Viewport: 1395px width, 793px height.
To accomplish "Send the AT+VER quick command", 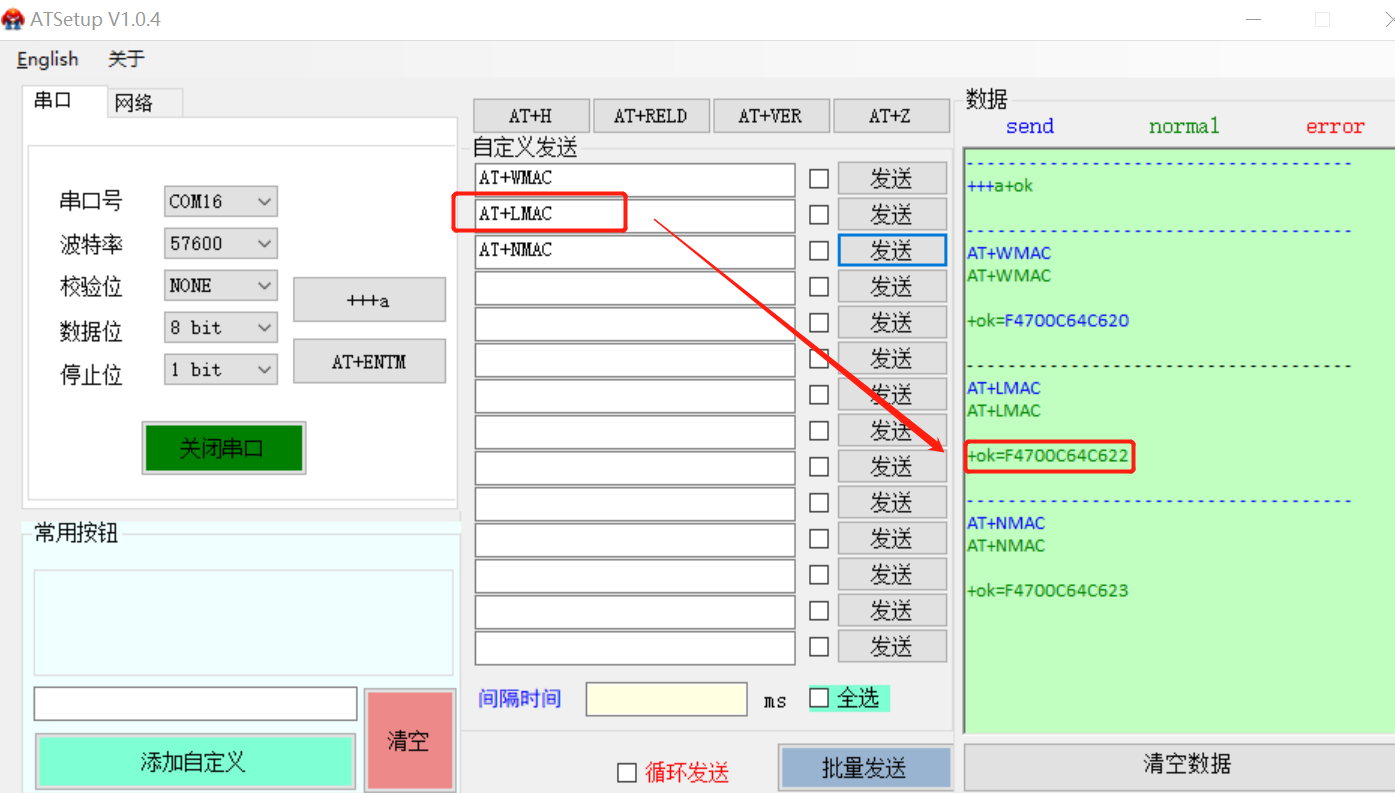I will [x=770, y=116].
